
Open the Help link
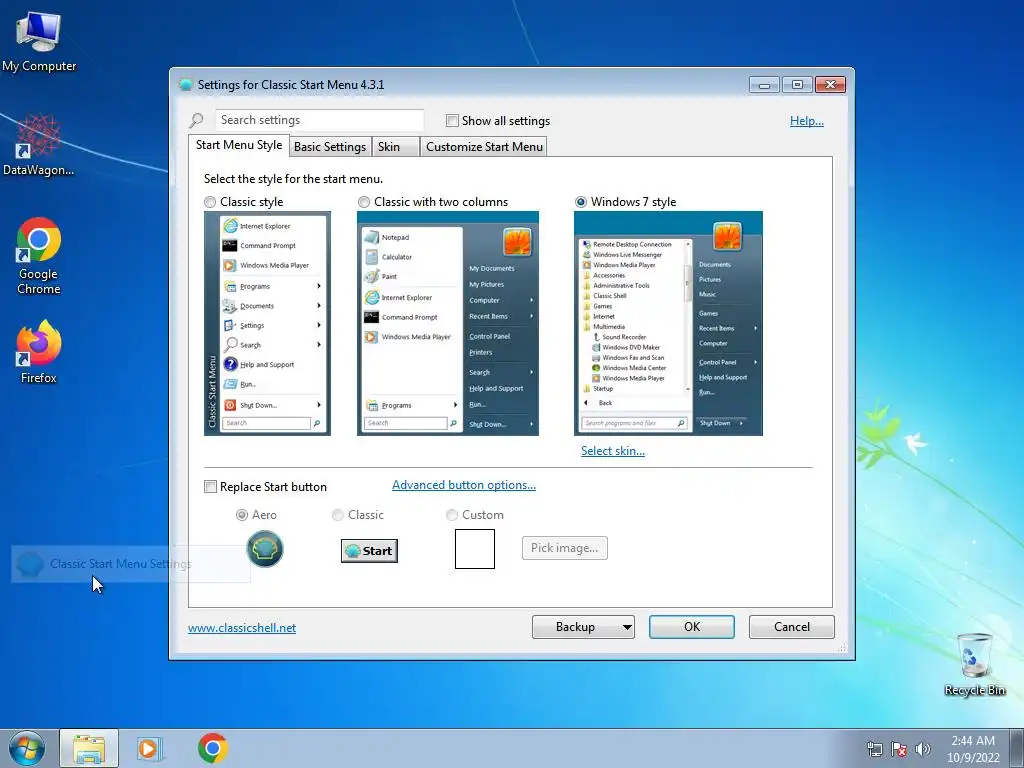[x=807, y=121]
